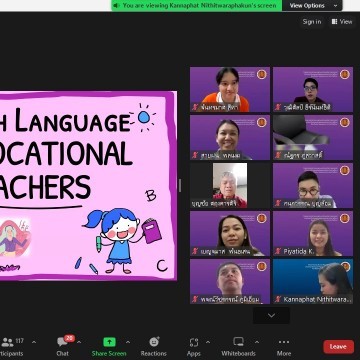Viewport: 360px width, 360px height.
Task: Expand the Chat options caret
Action: [79, 342]
